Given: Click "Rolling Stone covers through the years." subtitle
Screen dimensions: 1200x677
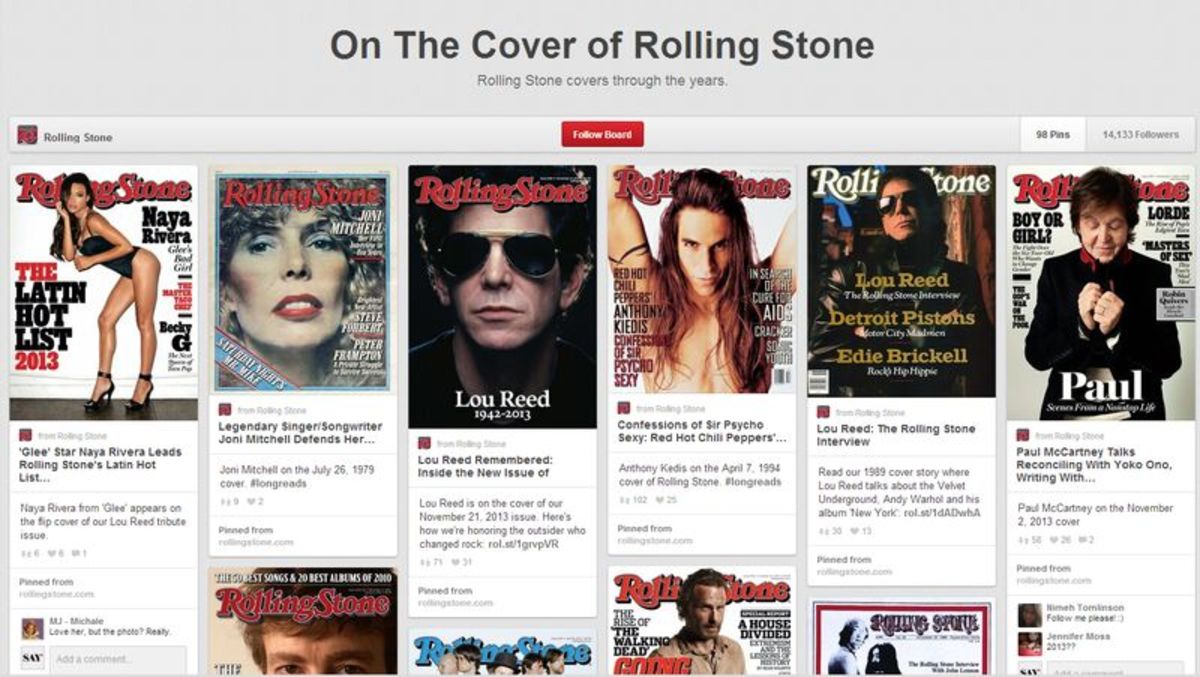Looking at the screenshot, I should point(602,80).
